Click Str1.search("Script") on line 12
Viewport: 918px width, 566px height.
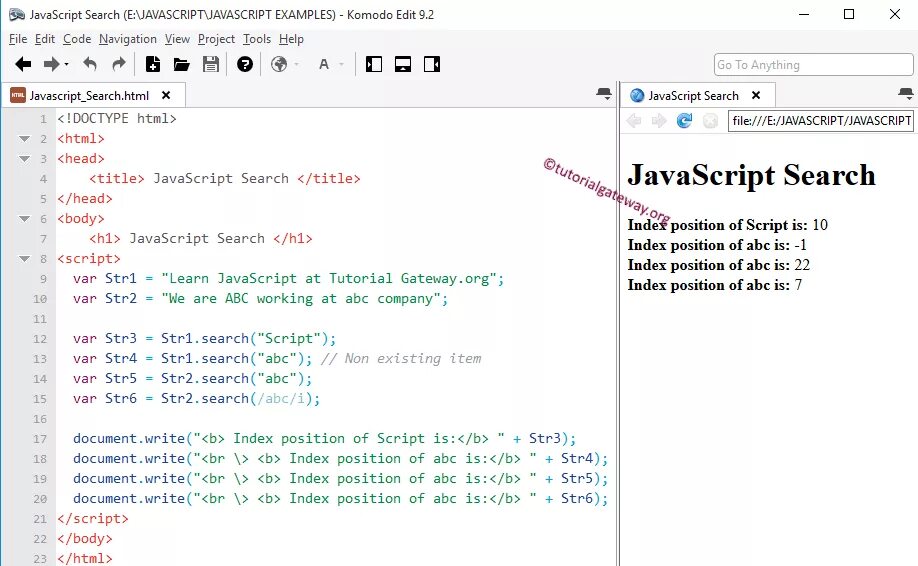[x=245, y=339]
